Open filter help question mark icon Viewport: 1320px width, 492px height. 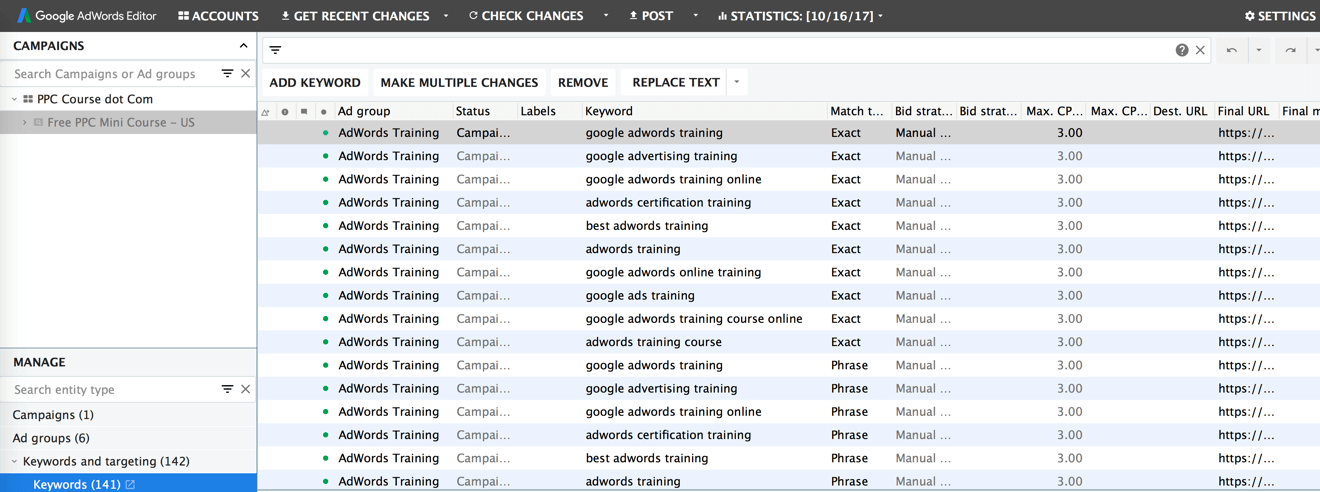pos(1182,50)
